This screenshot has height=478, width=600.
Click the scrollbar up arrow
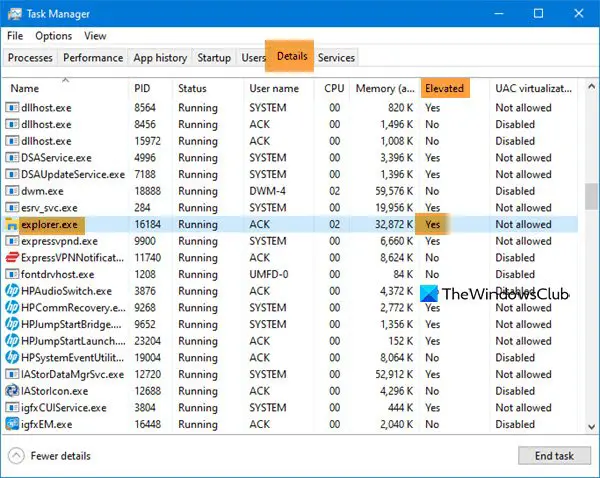[591, 87]
